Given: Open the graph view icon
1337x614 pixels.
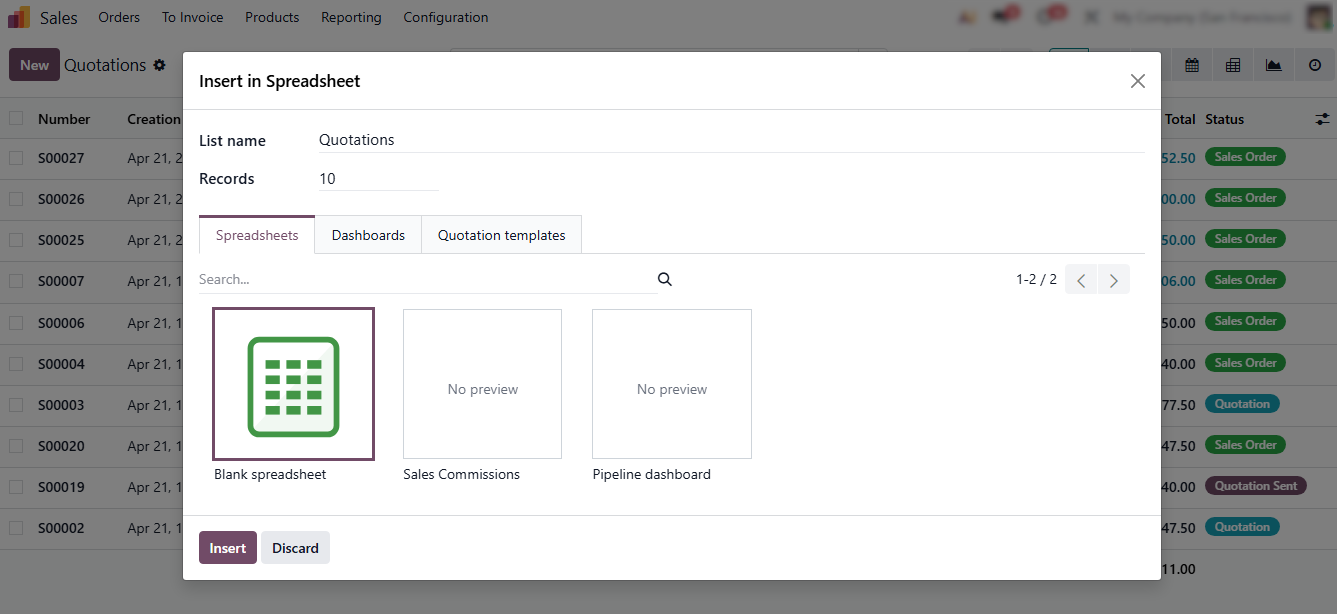Looking at the screenshot, I should click(1273, 65).
